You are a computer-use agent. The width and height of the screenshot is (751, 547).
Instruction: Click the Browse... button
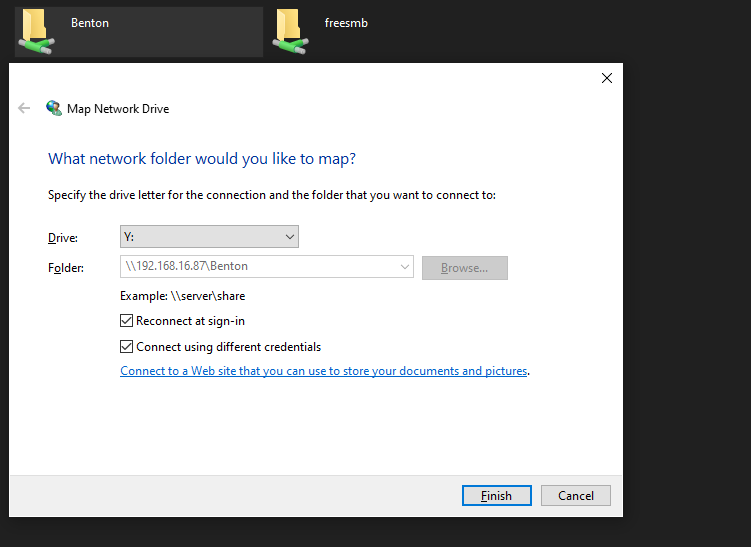[465, 268]
